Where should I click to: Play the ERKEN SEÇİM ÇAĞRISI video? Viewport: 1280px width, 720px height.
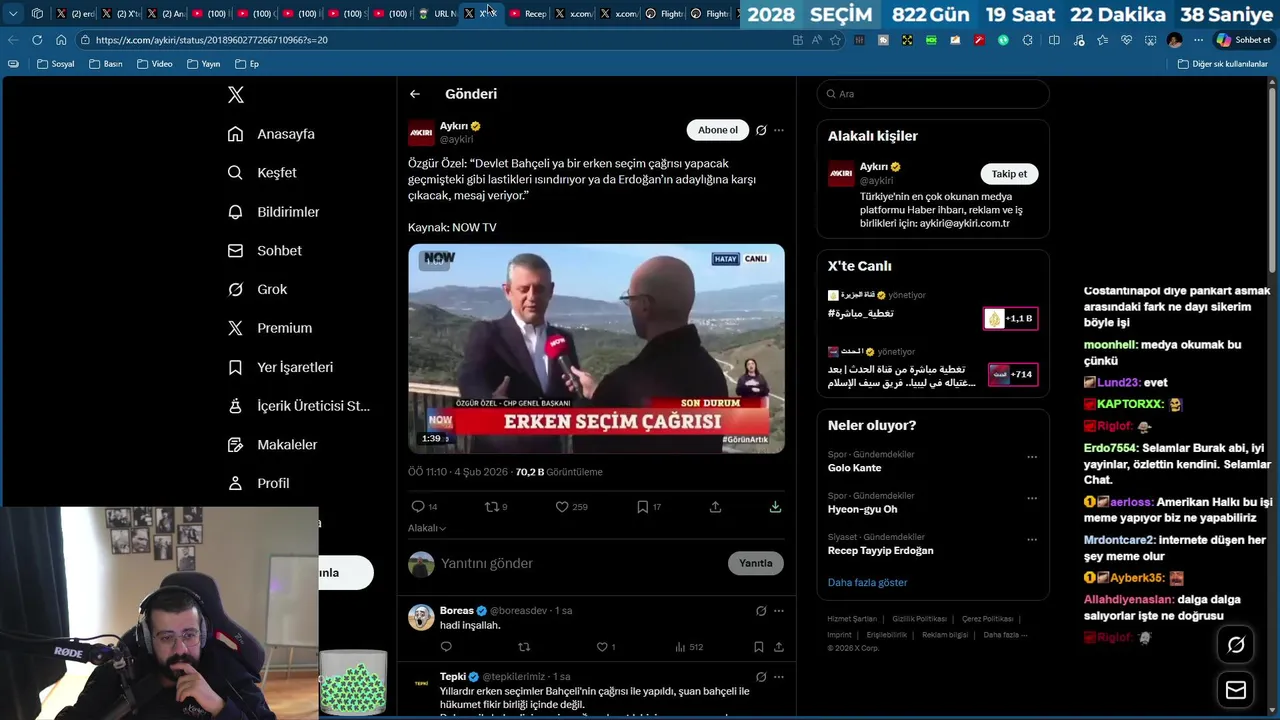[x=596, y=349]
